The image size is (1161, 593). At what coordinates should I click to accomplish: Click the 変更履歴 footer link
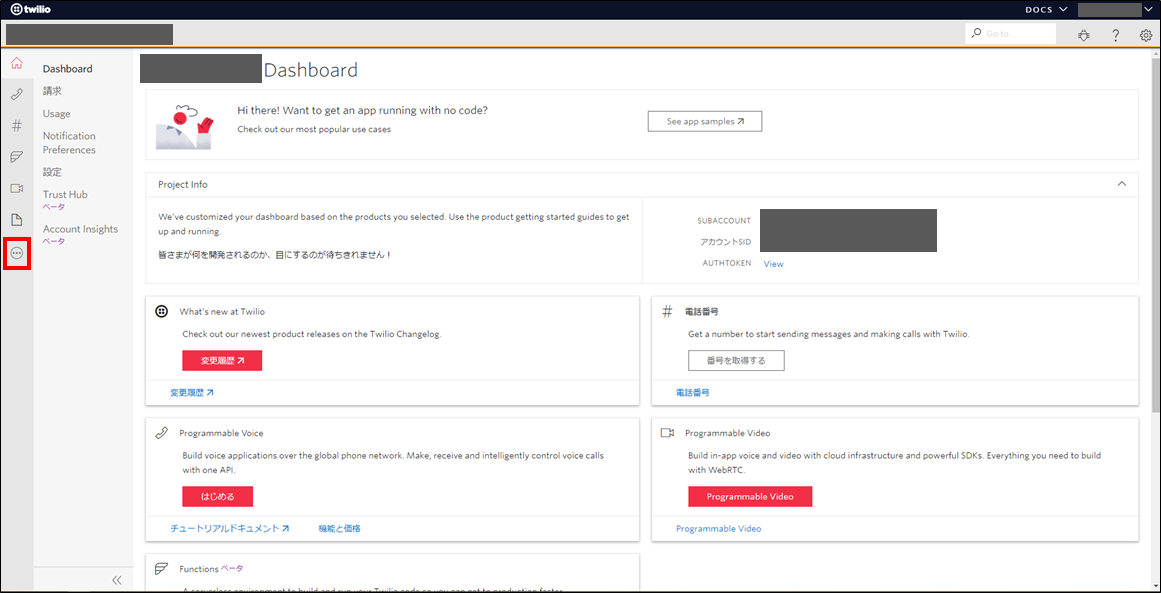click(192, 392)
